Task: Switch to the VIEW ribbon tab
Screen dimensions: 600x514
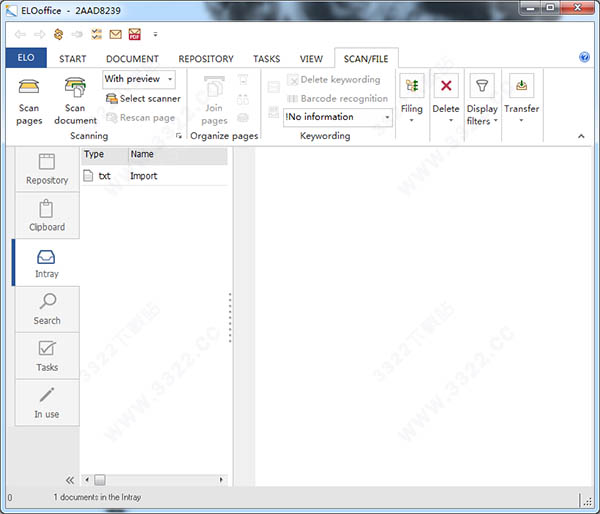Action: pyautogui.click(x=311, y=59)
